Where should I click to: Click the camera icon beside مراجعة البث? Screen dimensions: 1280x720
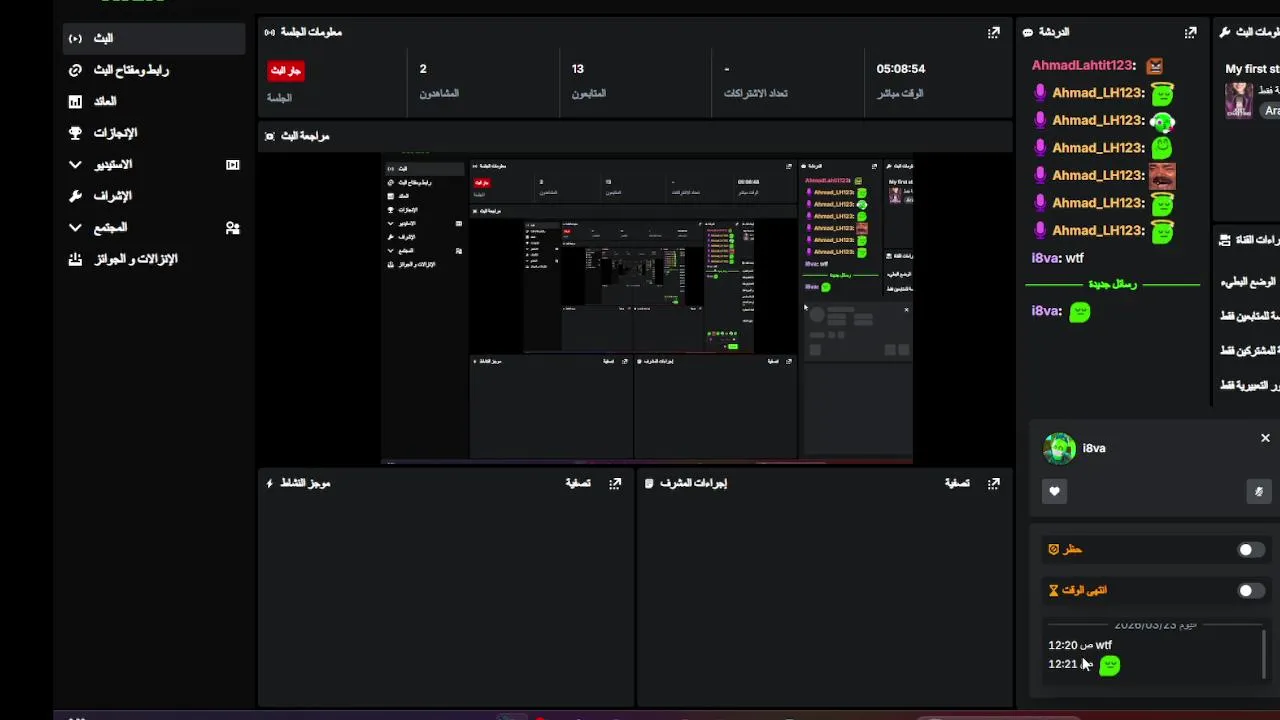(x=269, y=136)
